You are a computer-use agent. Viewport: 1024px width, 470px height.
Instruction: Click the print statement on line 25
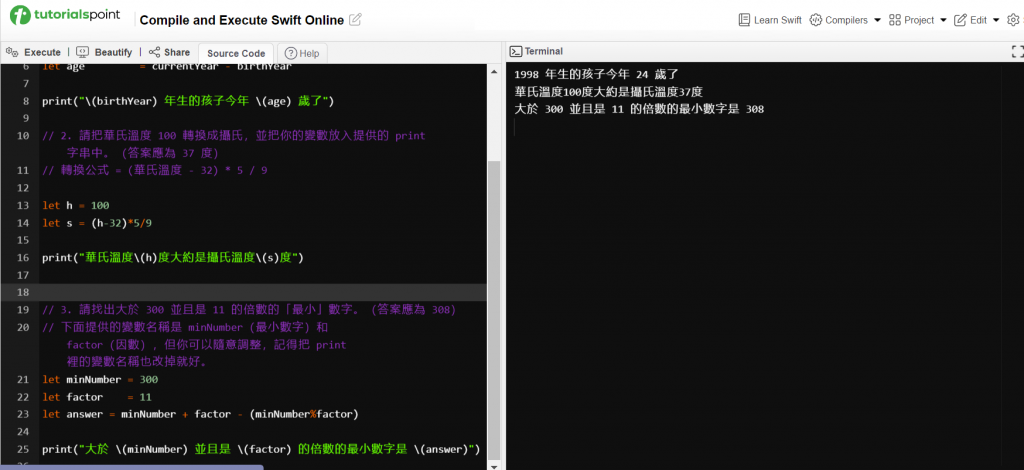[261, 450]
